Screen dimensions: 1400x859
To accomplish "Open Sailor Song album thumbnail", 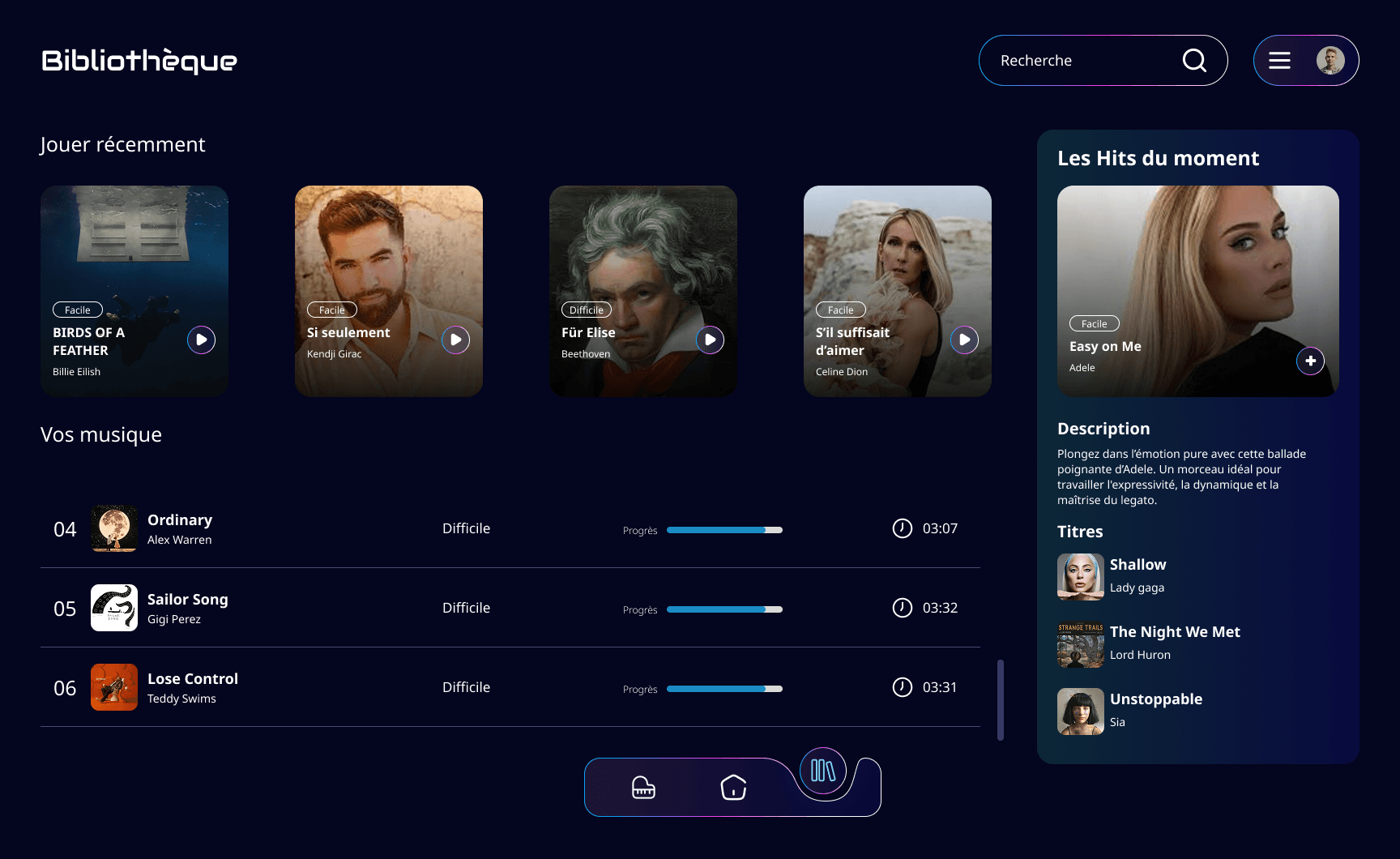I will point(114,608).
